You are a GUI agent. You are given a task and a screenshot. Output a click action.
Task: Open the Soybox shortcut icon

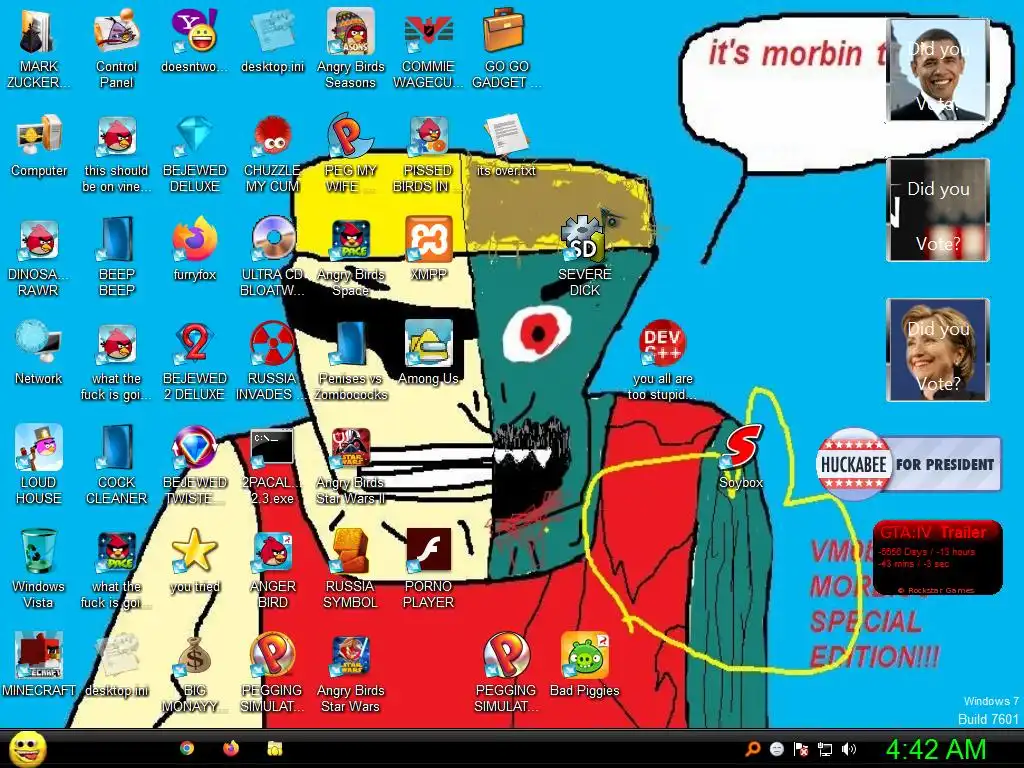[x=741, y=456]
